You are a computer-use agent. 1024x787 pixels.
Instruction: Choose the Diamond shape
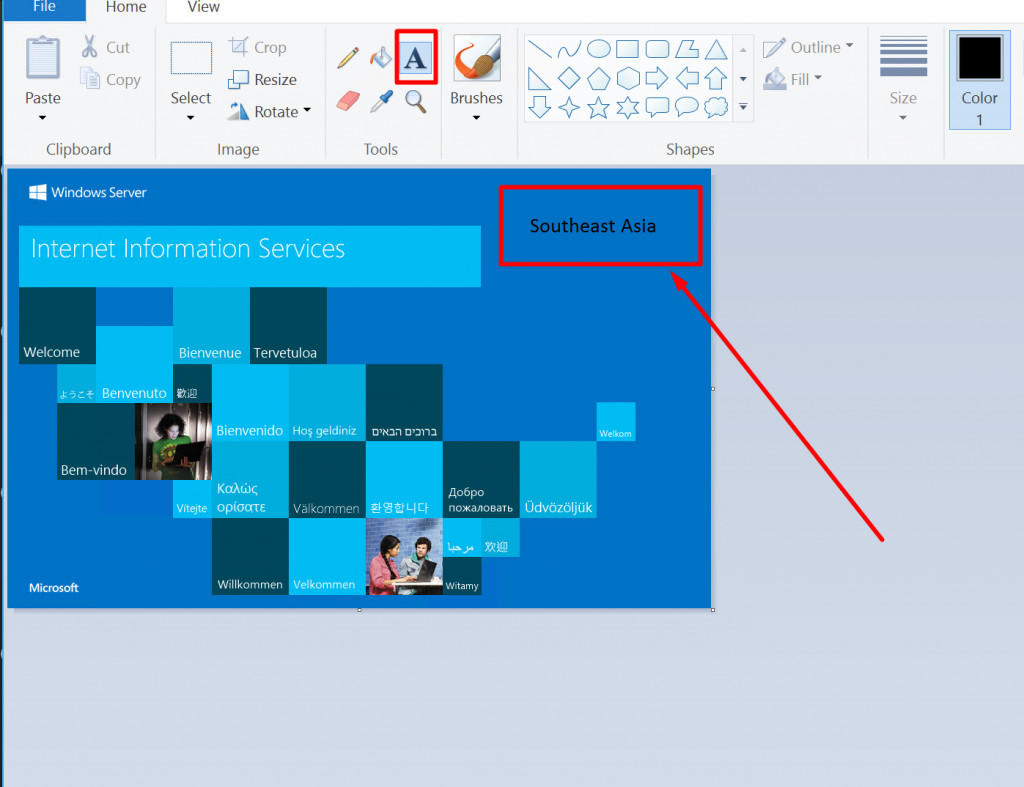[569, 78]
